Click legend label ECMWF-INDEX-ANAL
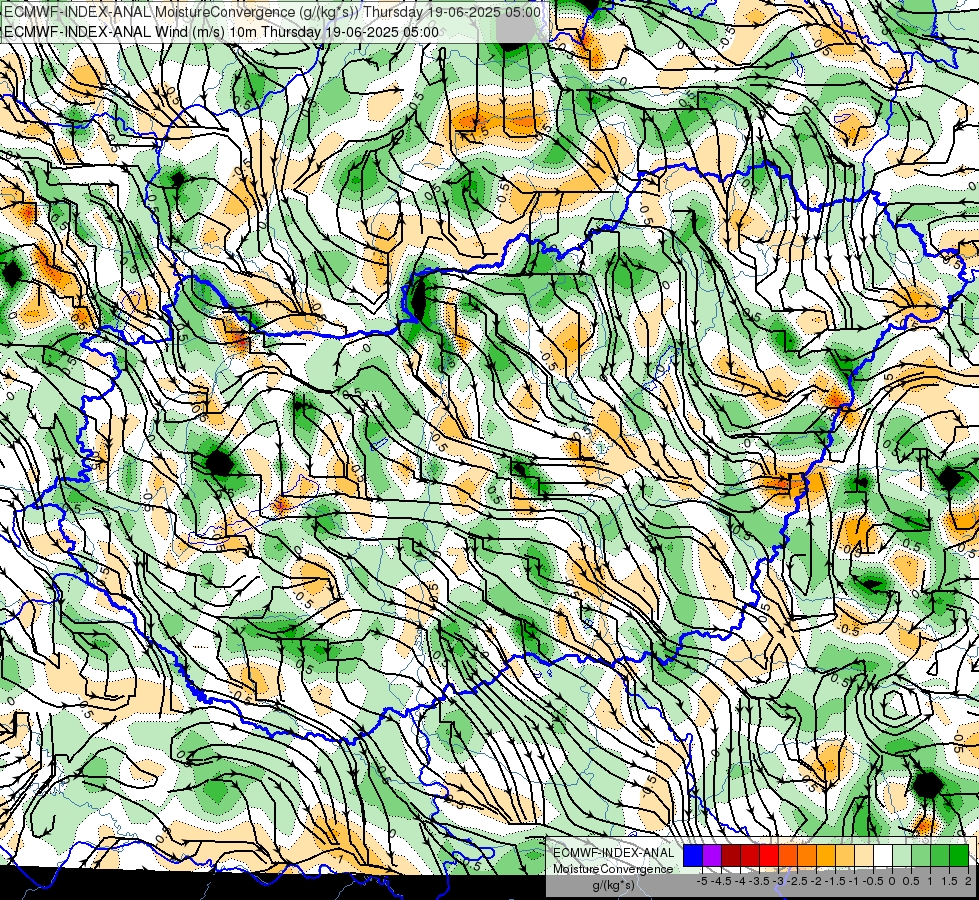979x900 pixels. (613, 853)
